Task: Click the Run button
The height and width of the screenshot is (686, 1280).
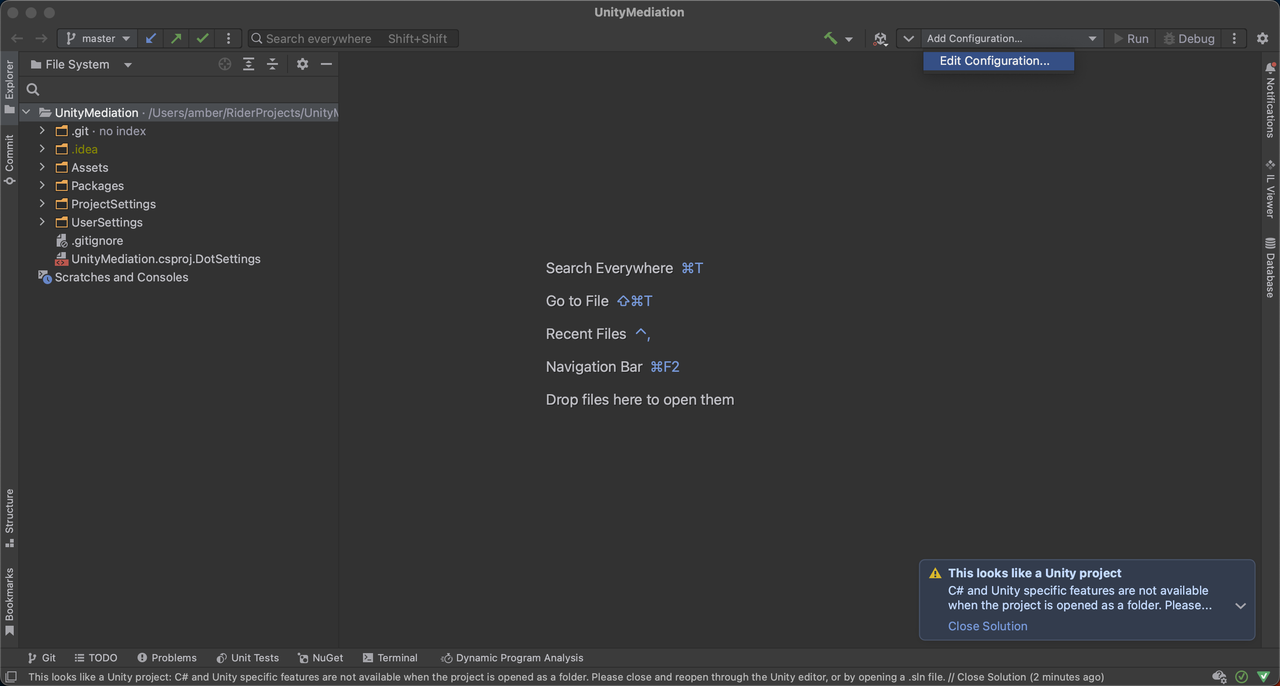Action: point(1131,38)
